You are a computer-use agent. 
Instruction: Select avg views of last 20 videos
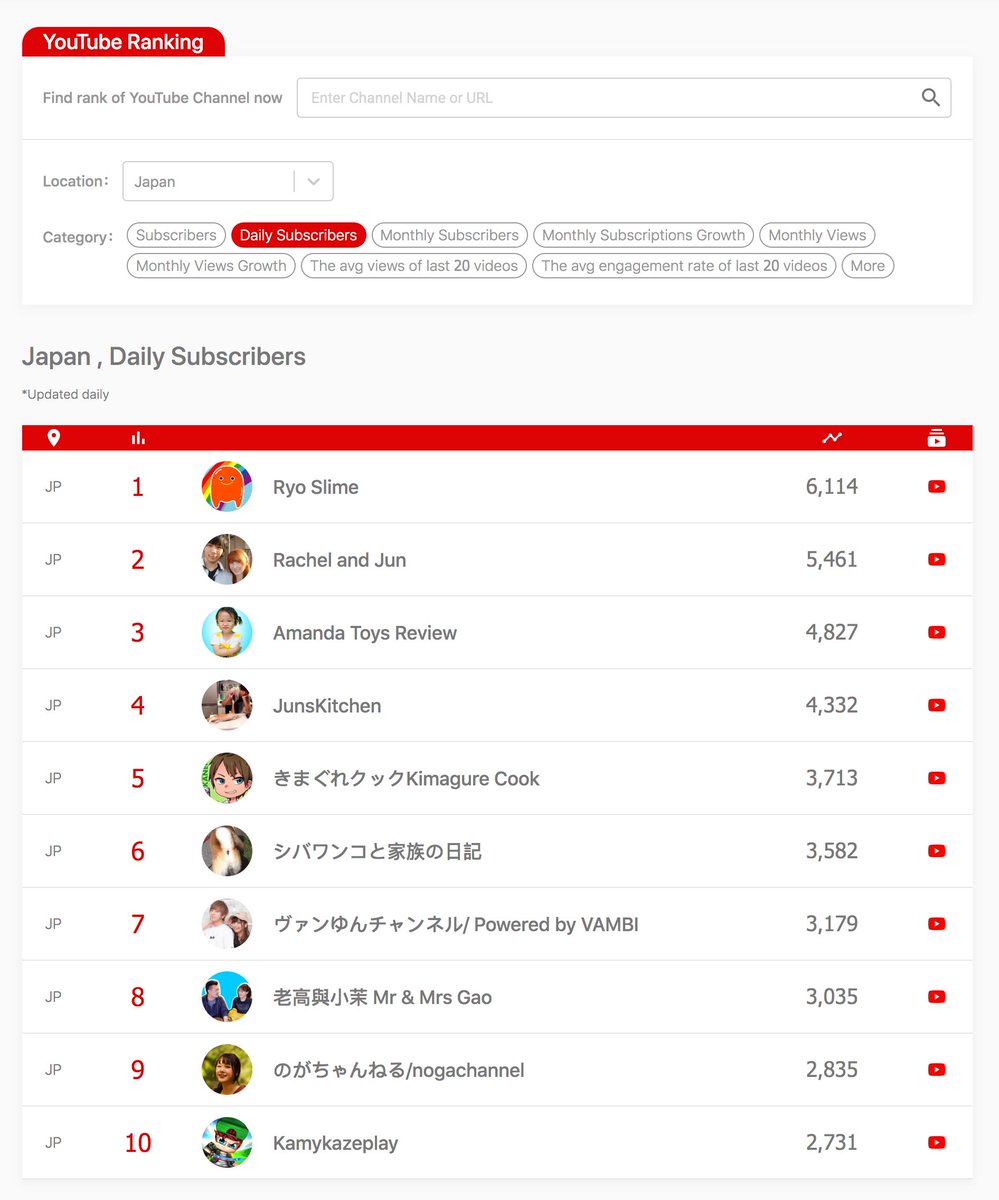click(414, 266)
